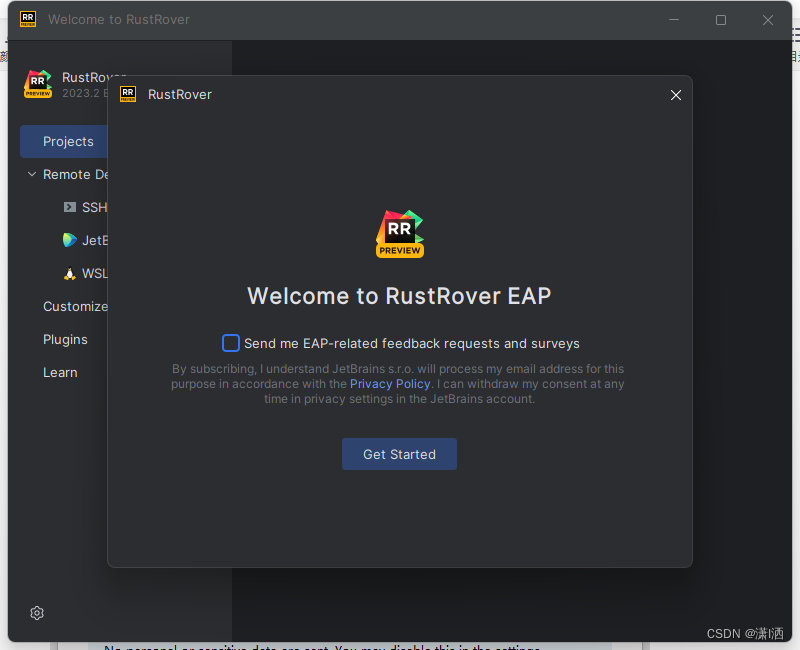800x650 pixels.
Task: Collapse the Remote Development section chevron
Action: coord(32,174)
